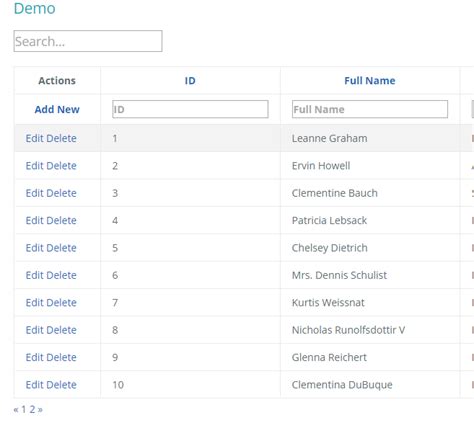The height and width of the screenshot is (428, 474).
Task: Select the name Leanne Graham
Action: [330, 138]
